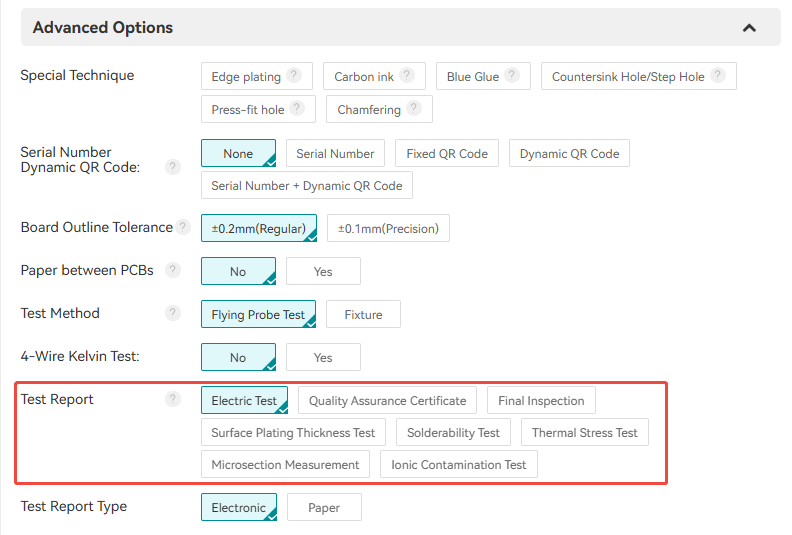Select Serial Number + Dynamic QR Code
The width and height of the screenshot is (792, 535).
(306, 186)
